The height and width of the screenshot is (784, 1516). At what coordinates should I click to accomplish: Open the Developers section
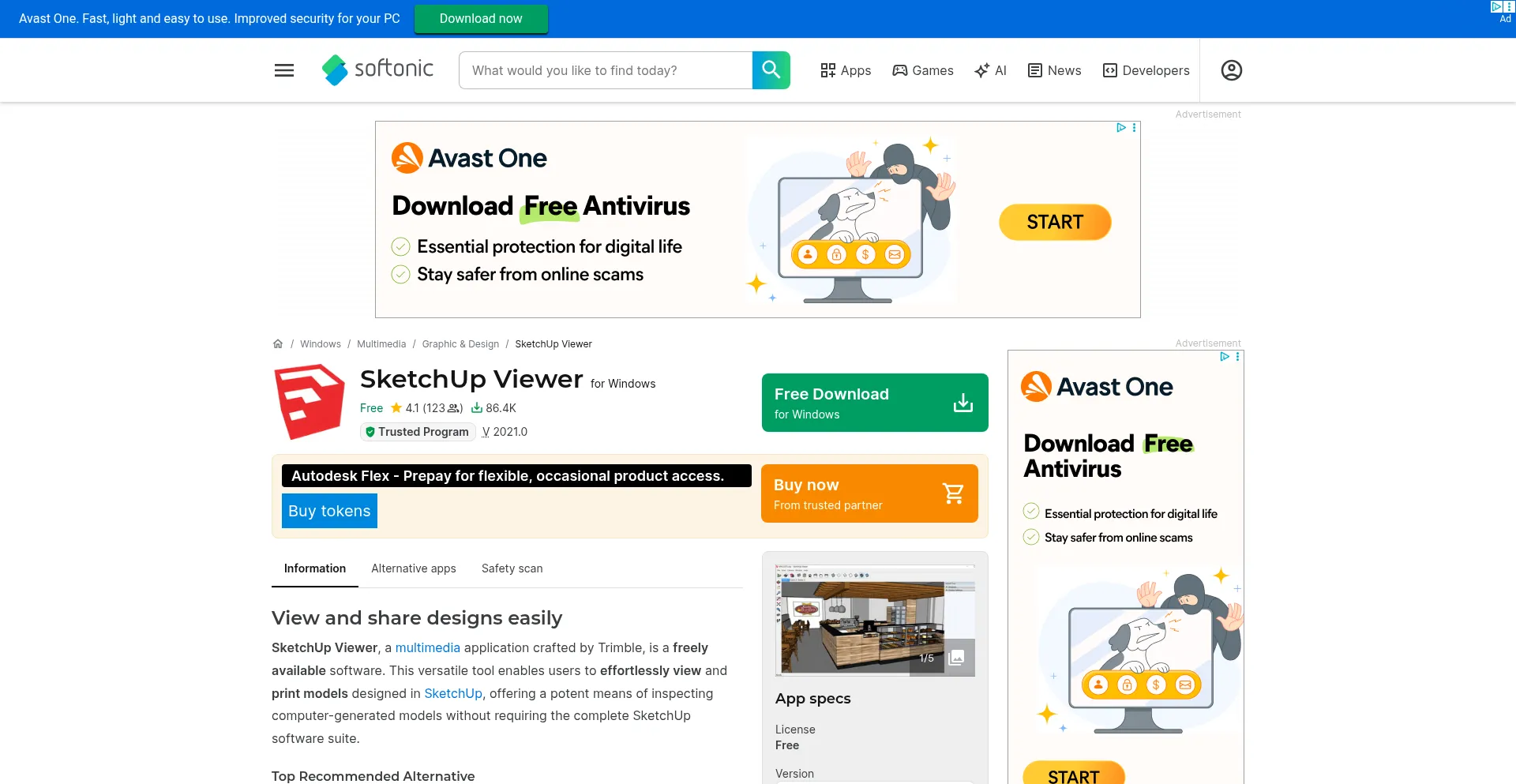tap(1146, 70)
